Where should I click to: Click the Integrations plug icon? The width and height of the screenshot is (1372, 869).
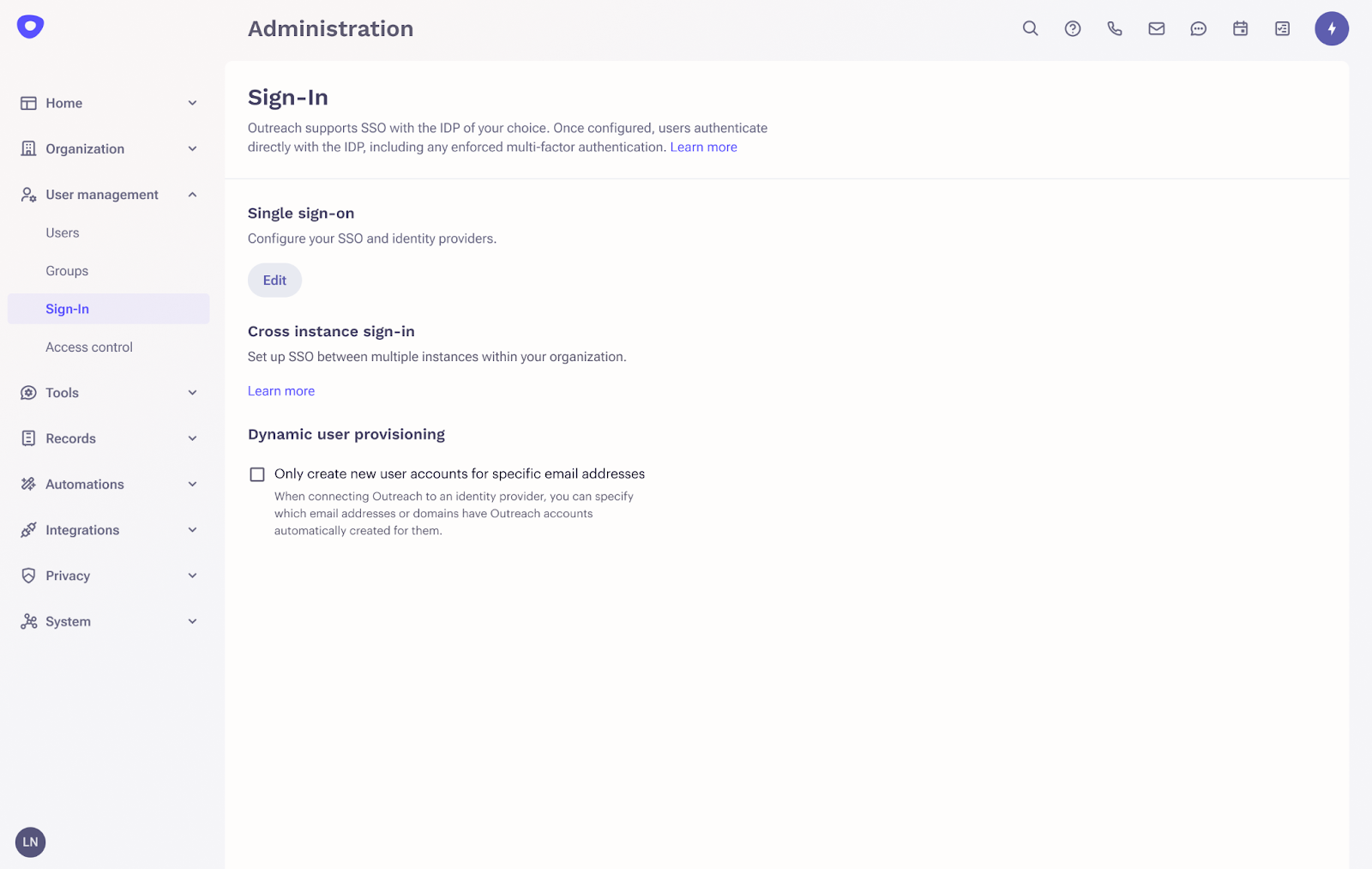click(28, 530)
